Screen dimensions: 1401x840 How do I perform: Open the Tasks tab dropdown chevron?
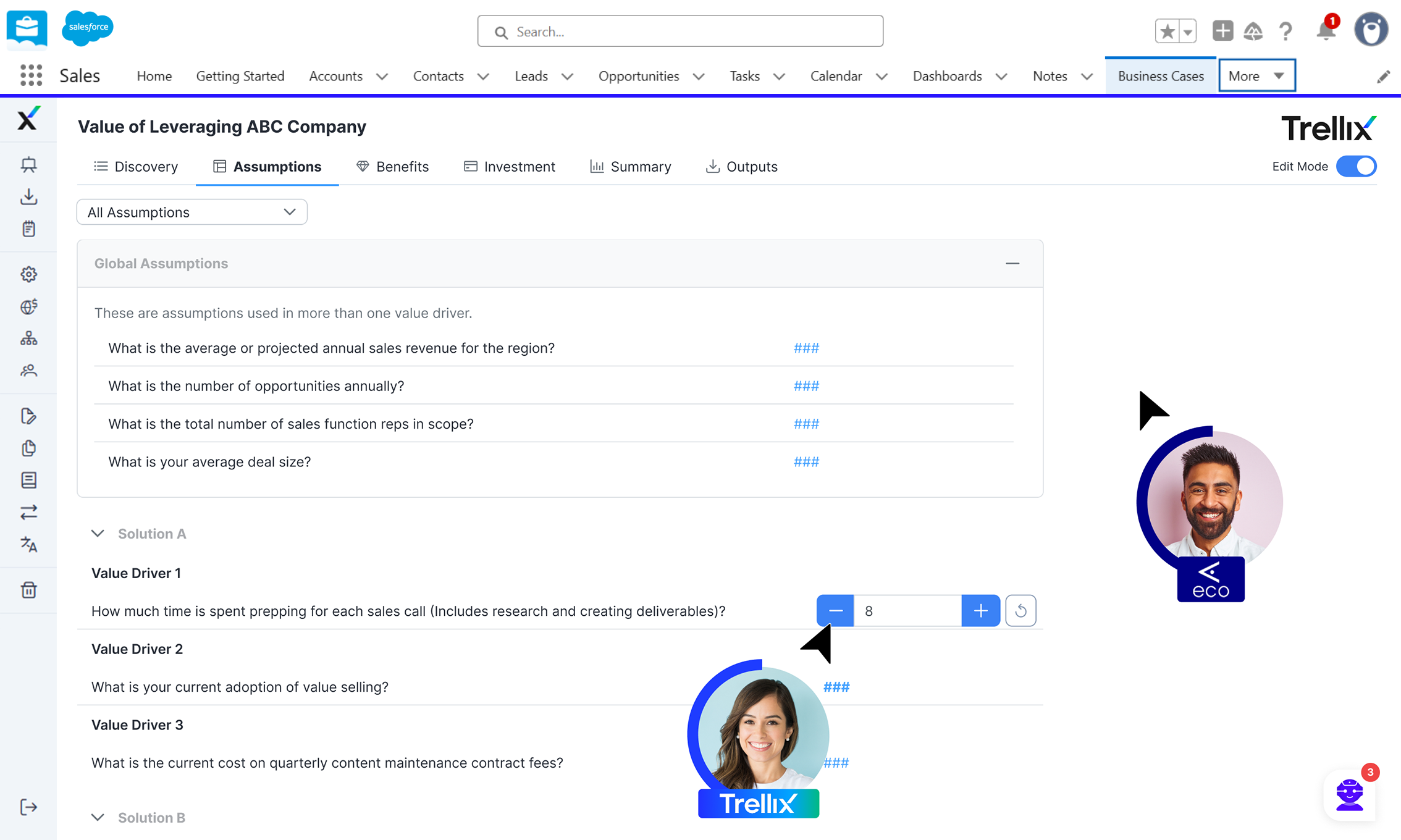[x=779, y=76]
